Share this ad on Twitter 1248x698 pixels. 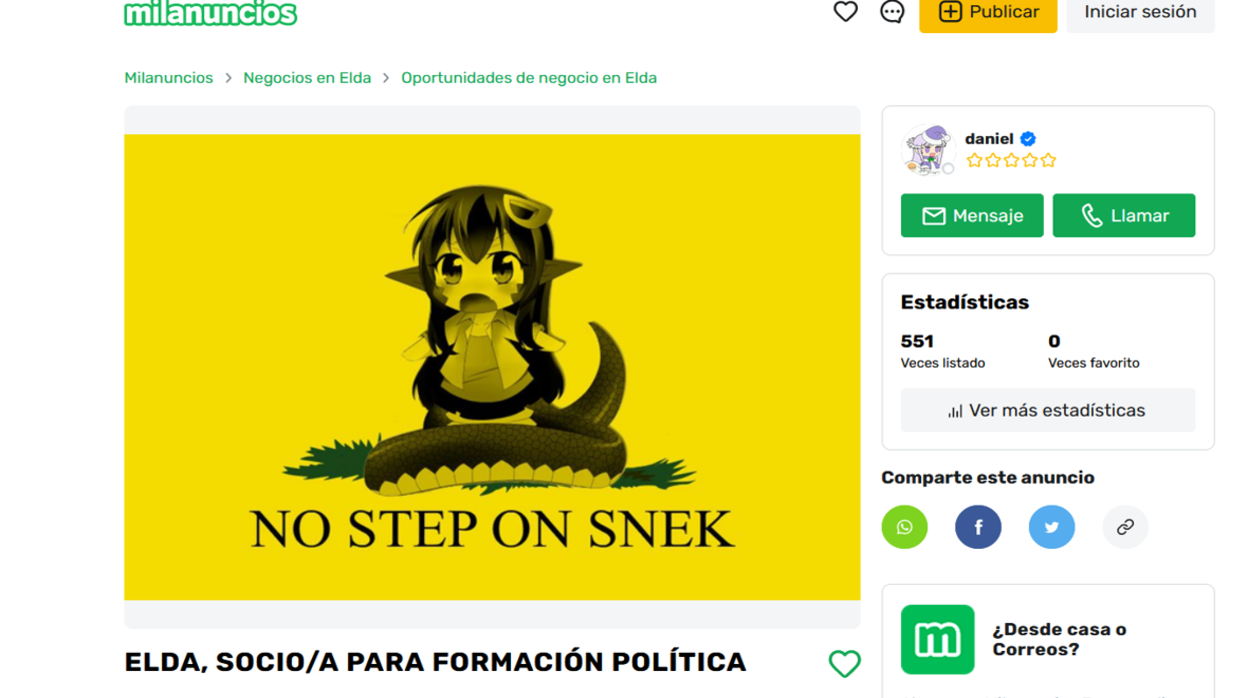point(1052,527)
